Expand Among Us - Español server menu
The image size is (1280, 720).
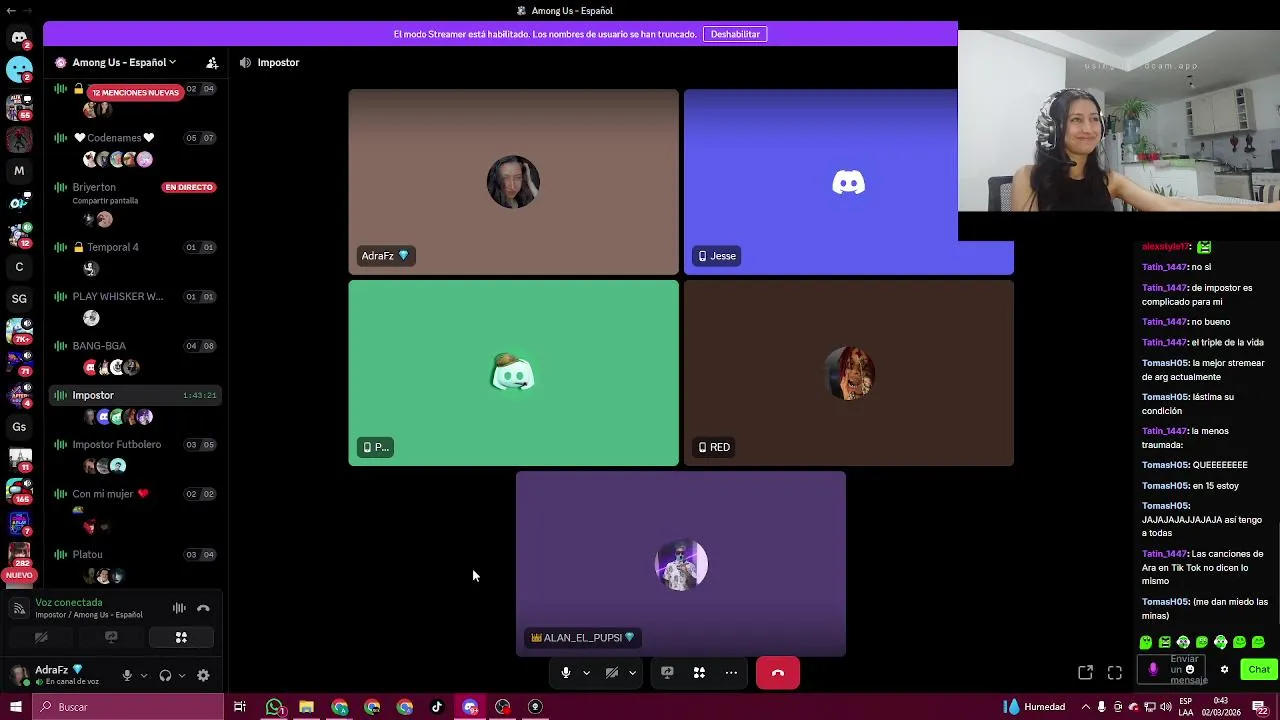[x=125, y=62]
